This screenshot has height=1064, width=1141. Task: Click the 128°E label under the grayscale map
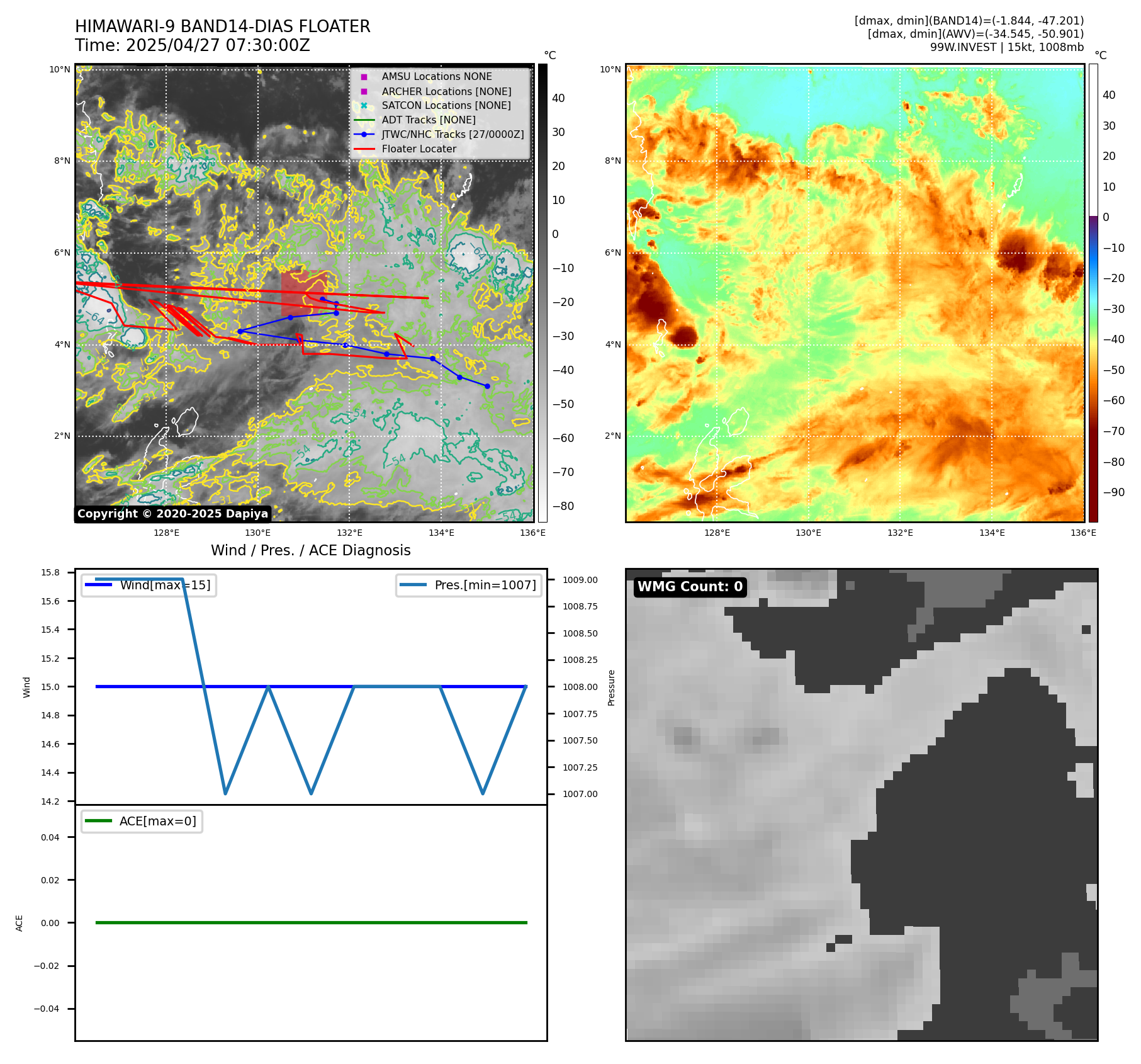tap(167, 533)
